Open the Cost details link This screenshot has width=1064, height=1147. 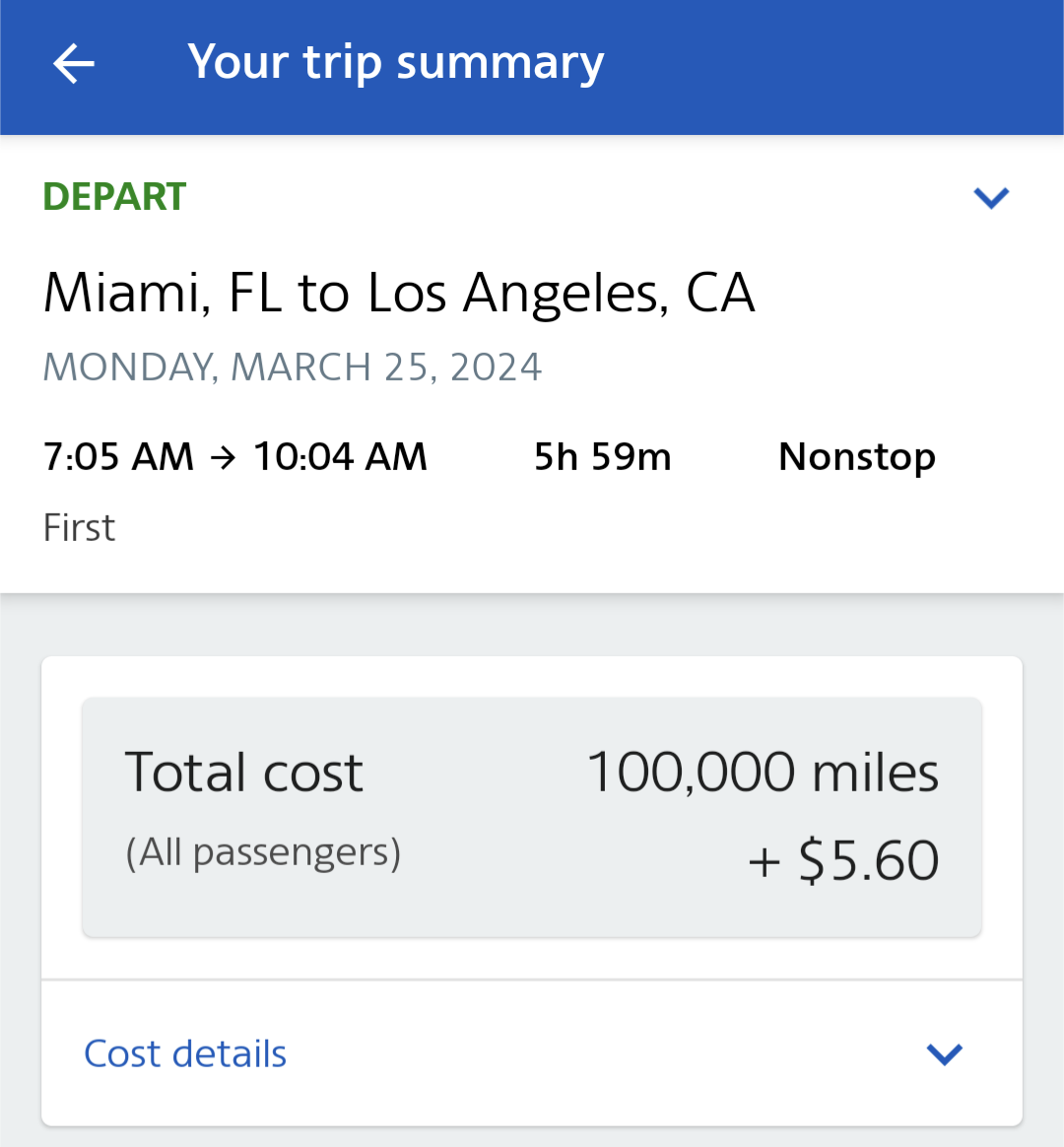[185, 1054]
